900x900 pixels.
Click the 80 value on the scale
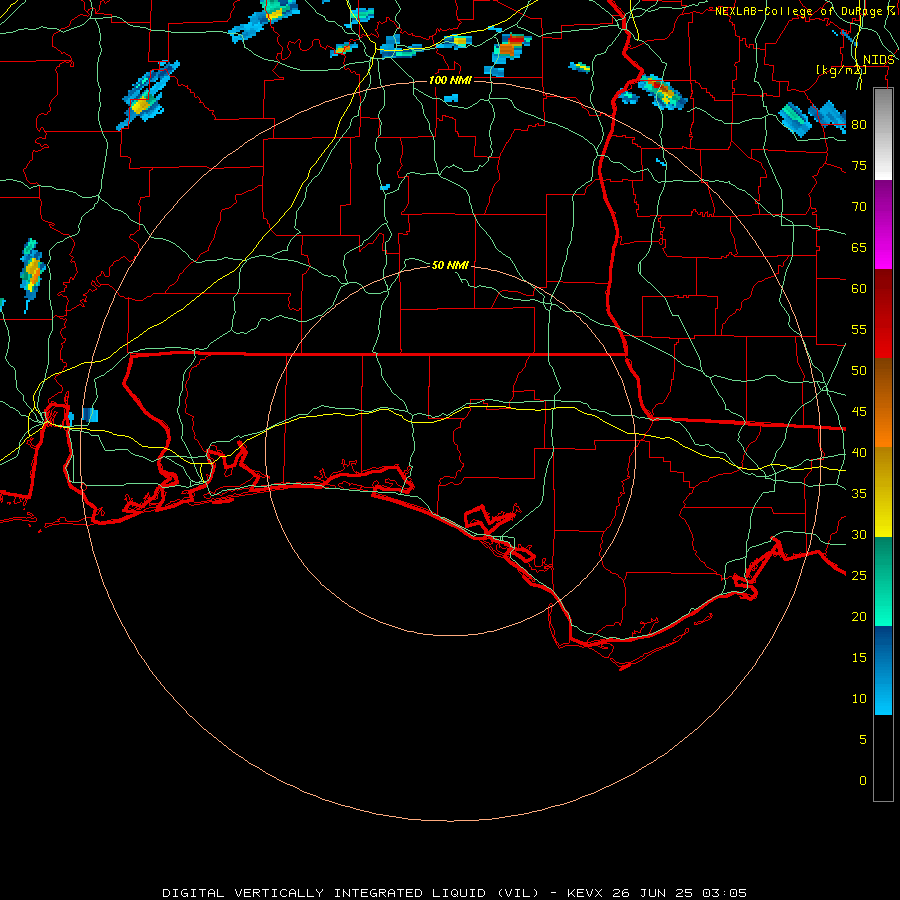coord(859,125)
